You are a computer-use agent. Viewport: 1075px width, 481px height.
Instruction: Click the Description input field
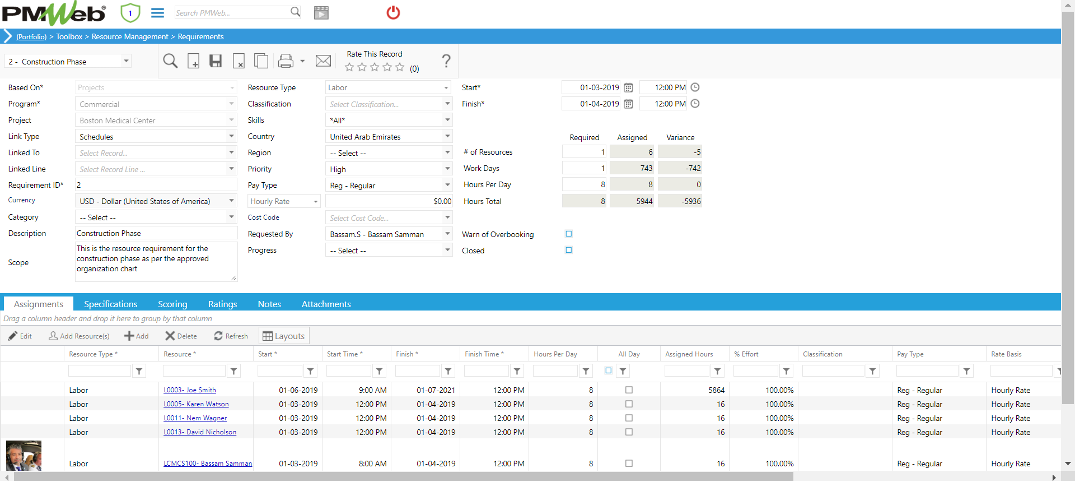click(156, 234)
